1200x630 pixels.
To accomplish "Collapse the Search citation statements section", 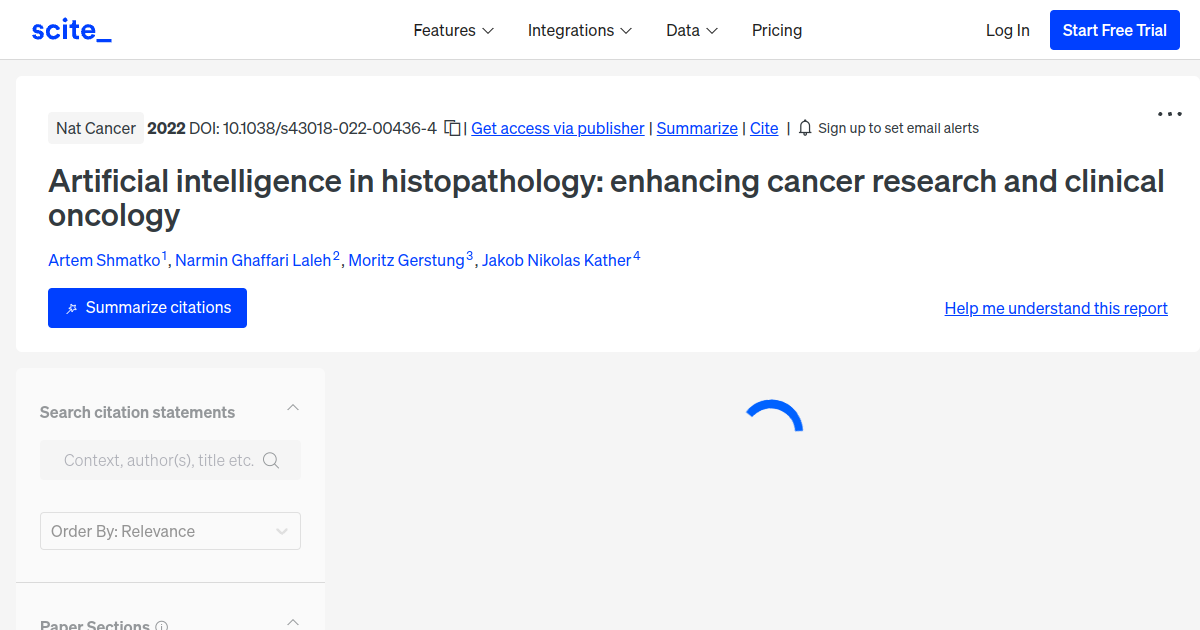I will 293,408.
